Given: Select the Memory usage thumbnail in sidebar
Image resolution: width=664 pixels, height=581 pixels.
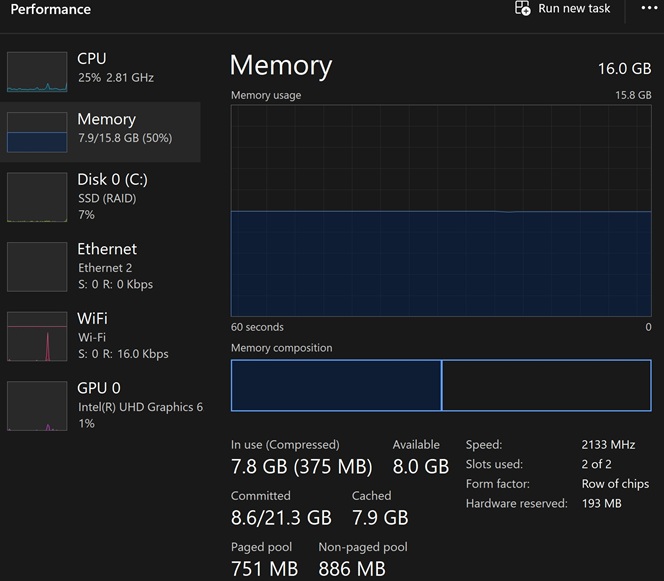Looking at the screenshot, I should click(x=37, y=132).
